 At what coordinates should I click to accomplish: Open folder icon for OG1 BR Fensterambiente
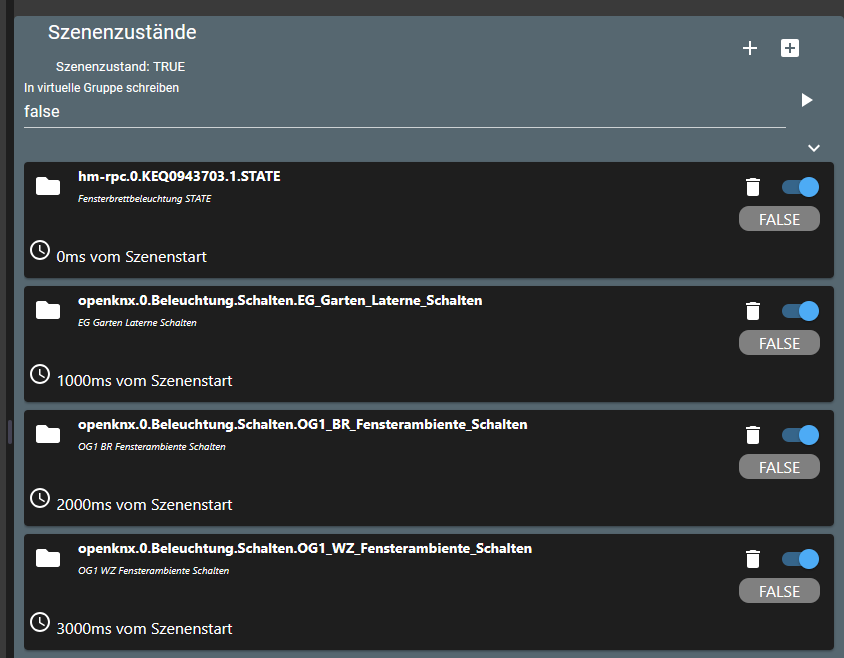[48, 434]
